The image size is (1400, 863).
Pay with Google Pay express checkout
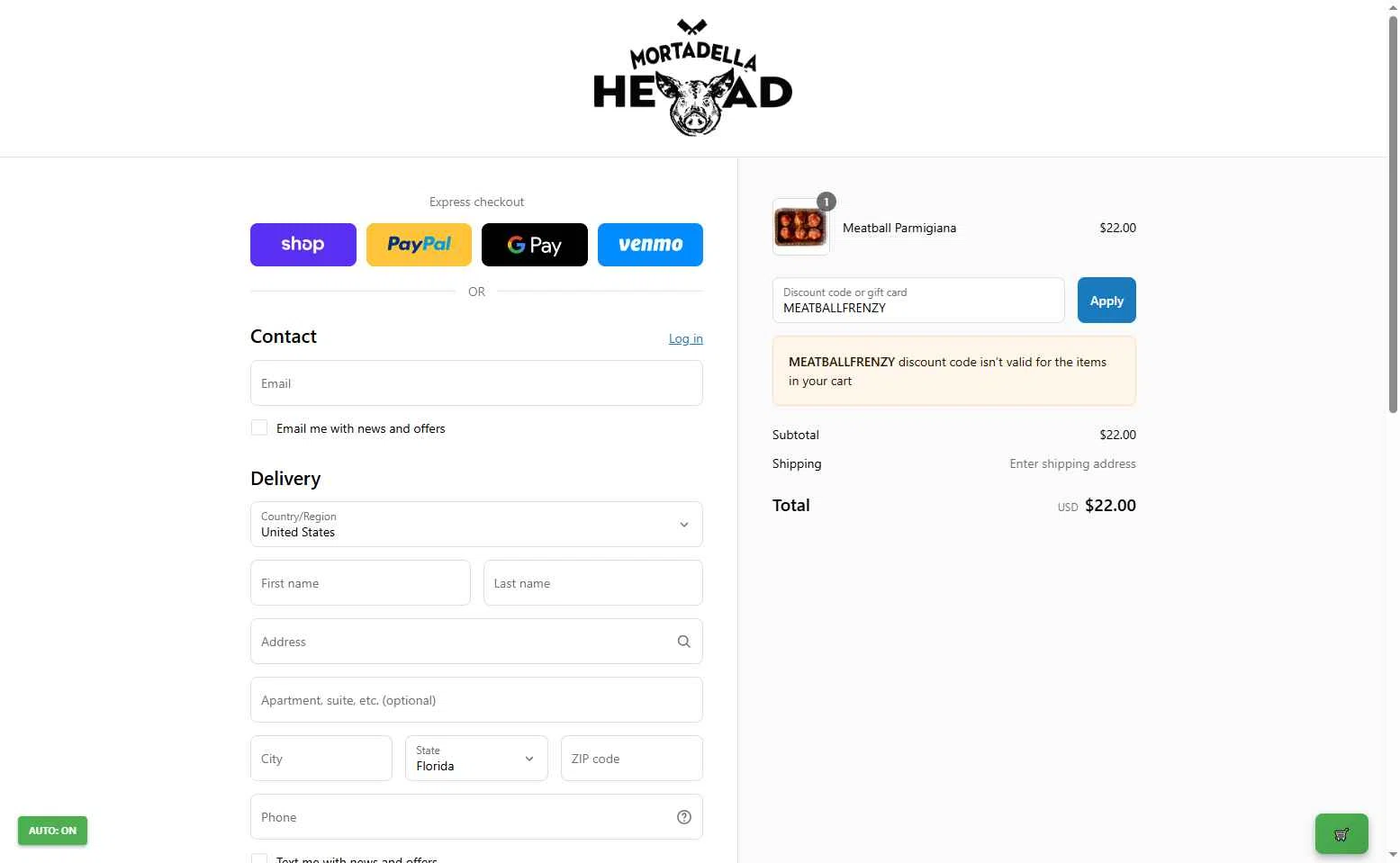click(x=535, y=245)
